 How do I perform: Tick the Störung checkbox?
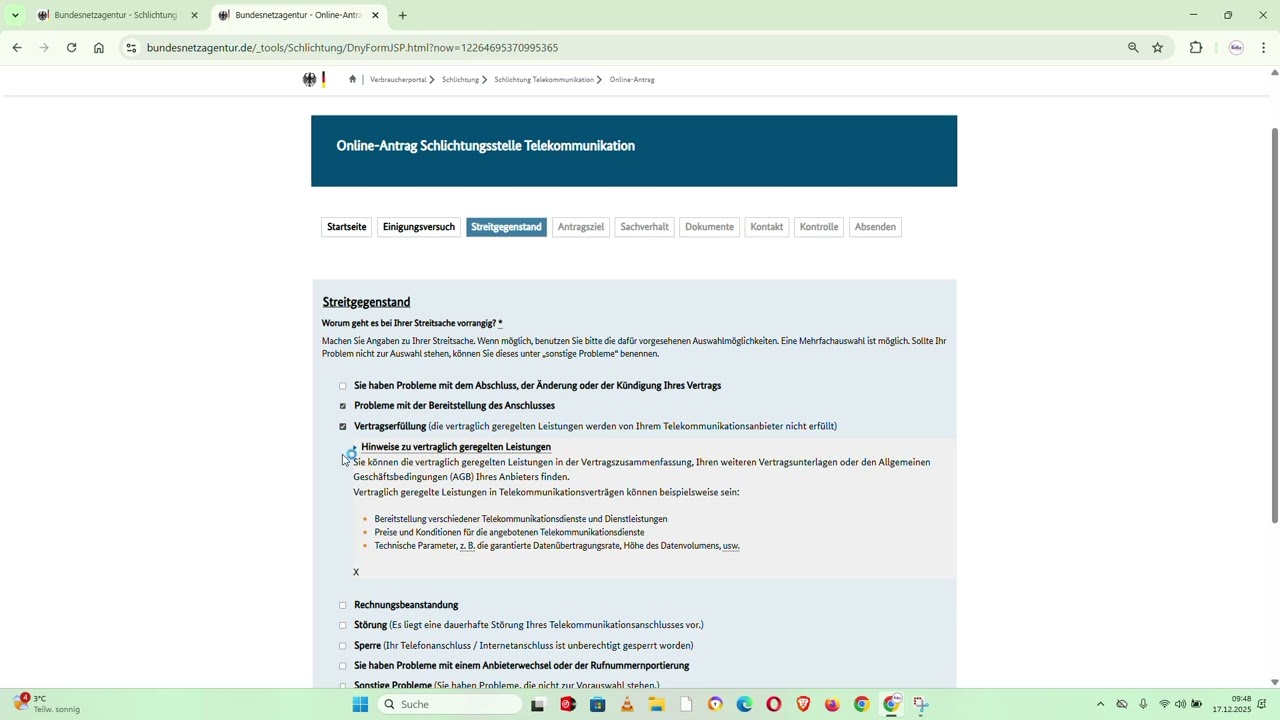tap(342, 626)
